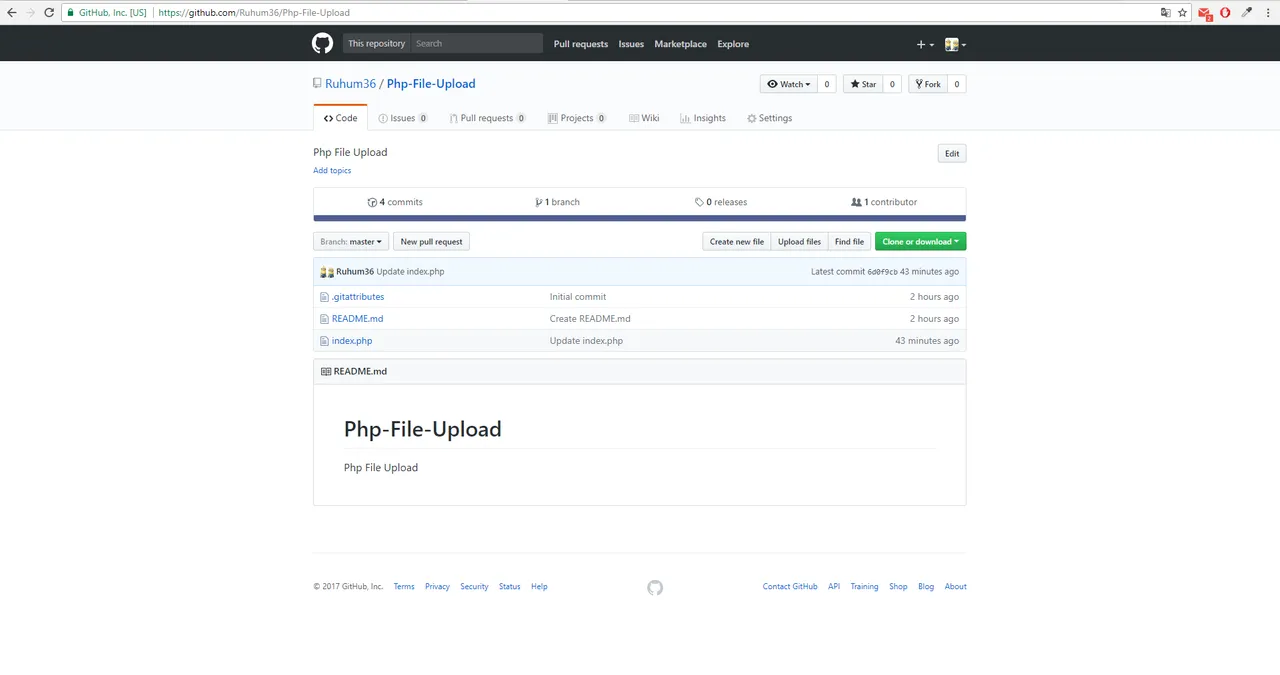This screenshot has height=675, width=1280.
Task: Star the repository
Action: click(x=863, y=84)
